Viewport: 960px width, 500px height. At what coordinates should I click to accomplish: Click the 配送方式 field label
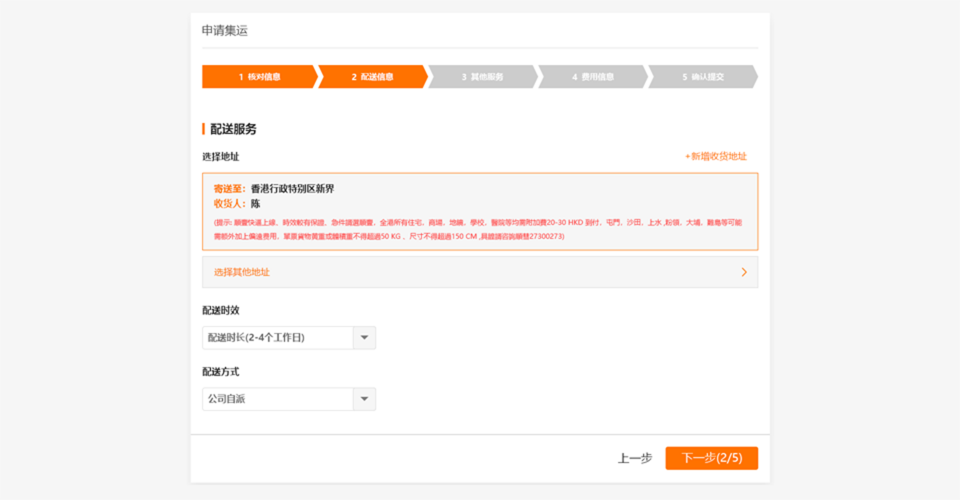click(x=221, y=372)
